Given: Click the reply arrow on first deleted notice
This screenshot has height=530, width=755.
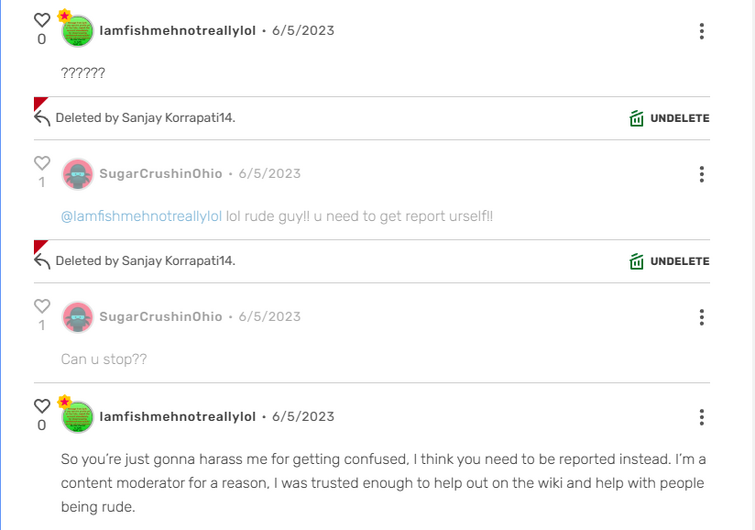Looking at the screenshot, I should tap(42, 118).
